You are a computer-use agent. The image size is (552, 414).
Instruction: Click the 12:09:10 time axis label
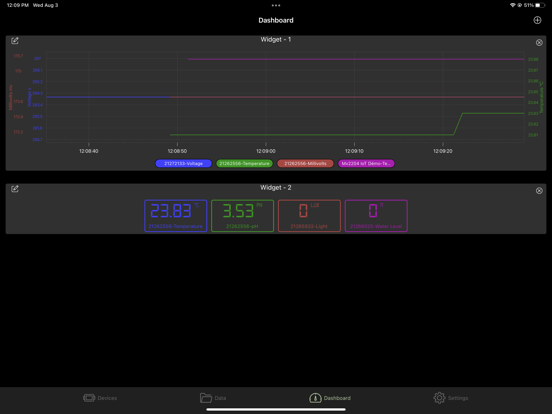point(354,151)
